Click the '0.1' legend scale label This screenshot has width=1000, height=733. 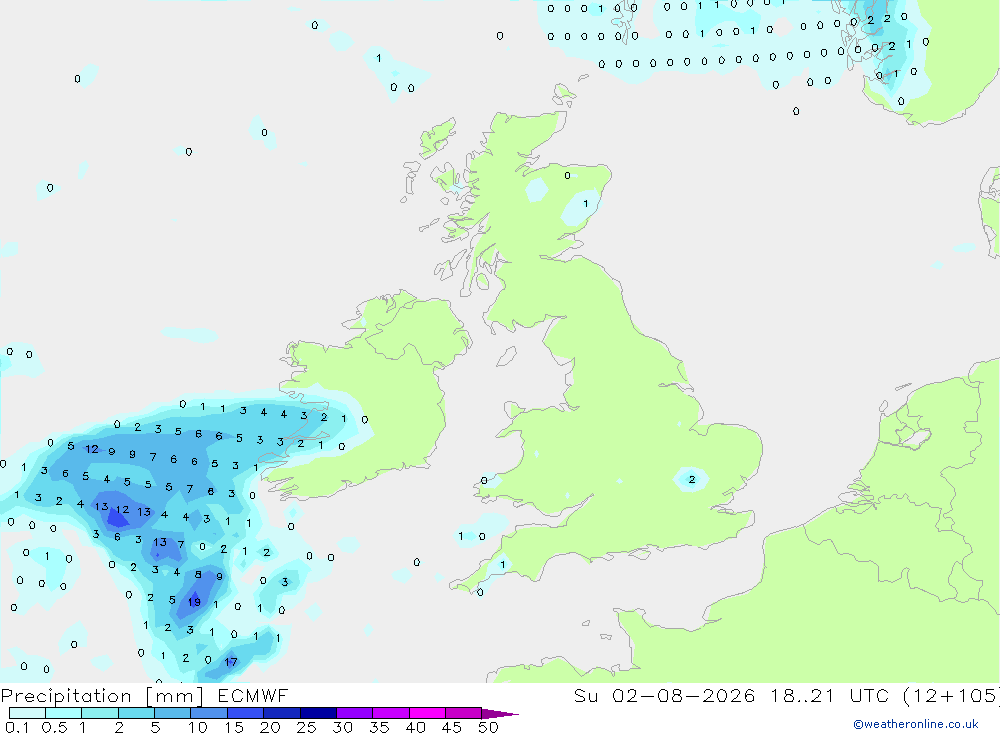click(17, 727)
